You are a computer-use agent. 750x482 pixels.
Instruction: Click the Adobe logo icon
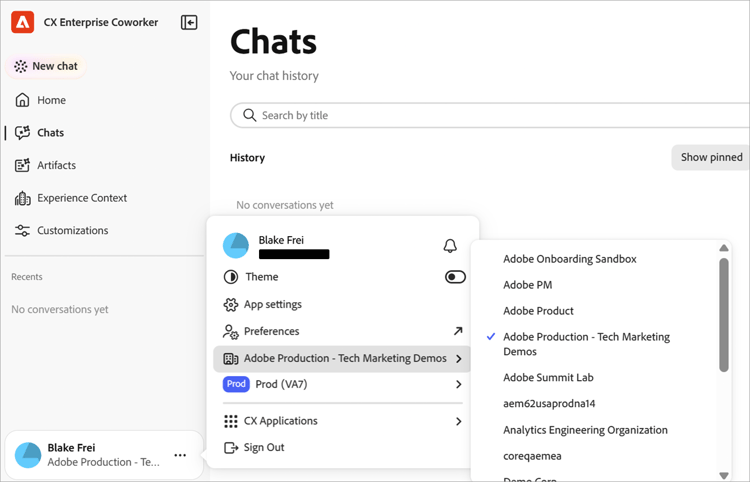click(22, 22)
